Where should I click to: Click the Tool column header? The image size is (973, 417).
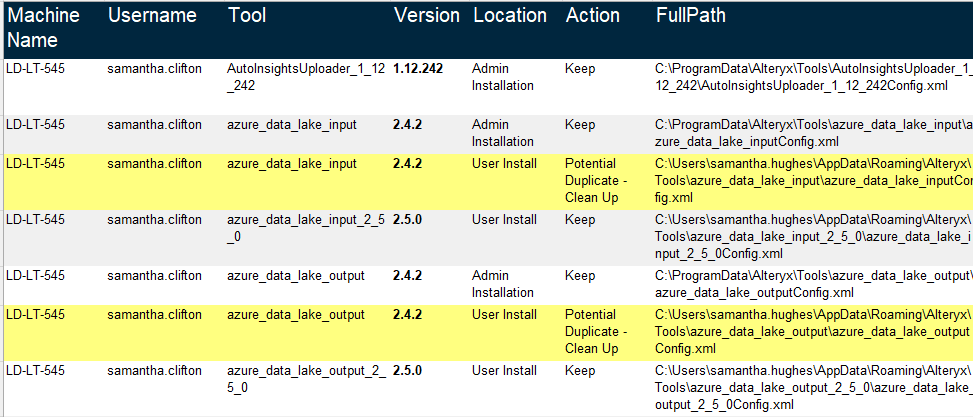coord(247,16)
